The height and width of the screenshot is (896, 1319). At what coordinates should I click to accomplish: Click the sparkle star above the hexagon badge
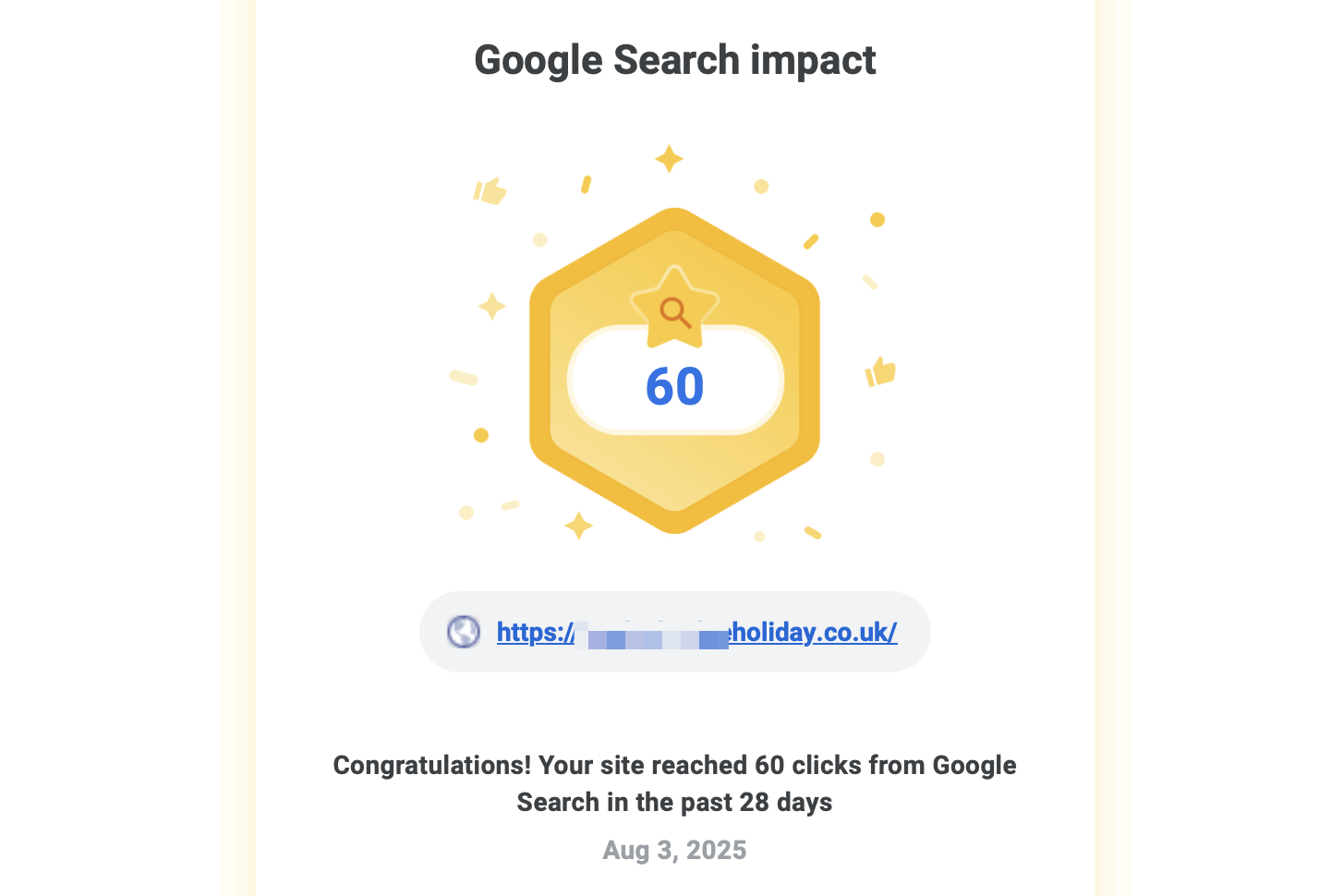669,159
